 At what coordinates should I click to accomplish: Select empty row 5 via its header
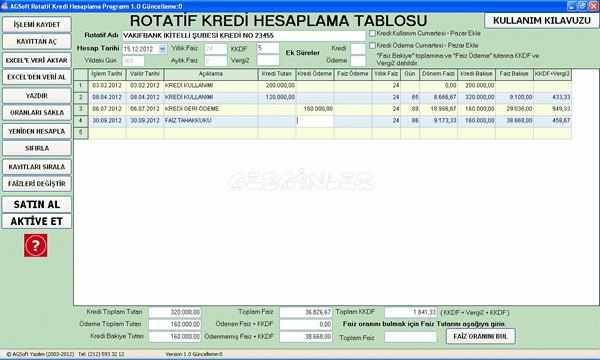pyautogui.click(x=81, y=132)
